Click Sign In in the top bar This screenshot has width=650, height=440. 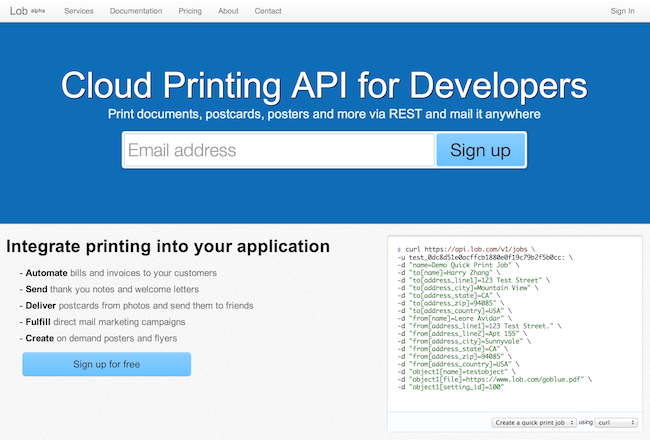[622, 11]
